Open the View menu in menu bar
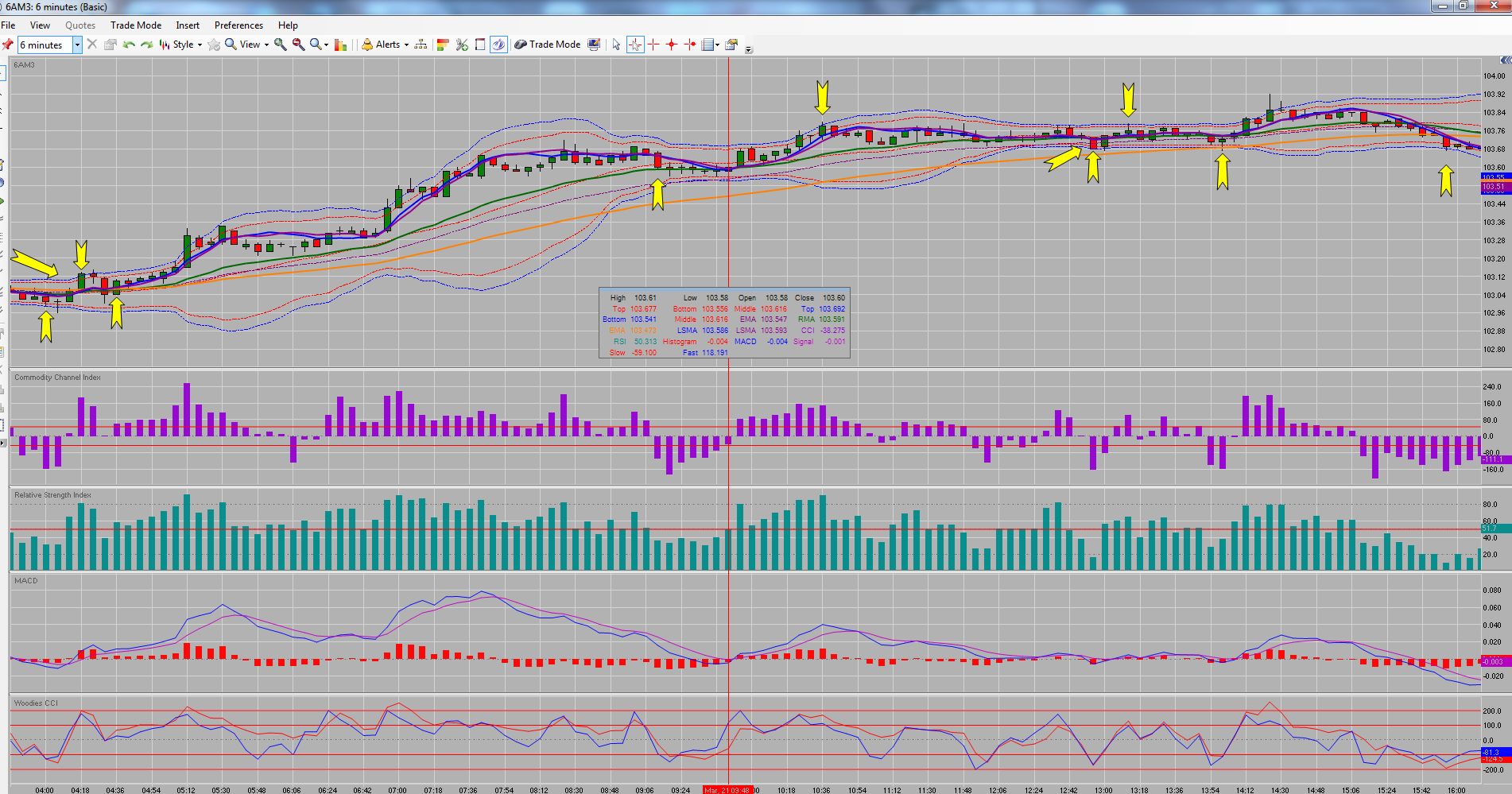1512x794 pixels. 40,25
